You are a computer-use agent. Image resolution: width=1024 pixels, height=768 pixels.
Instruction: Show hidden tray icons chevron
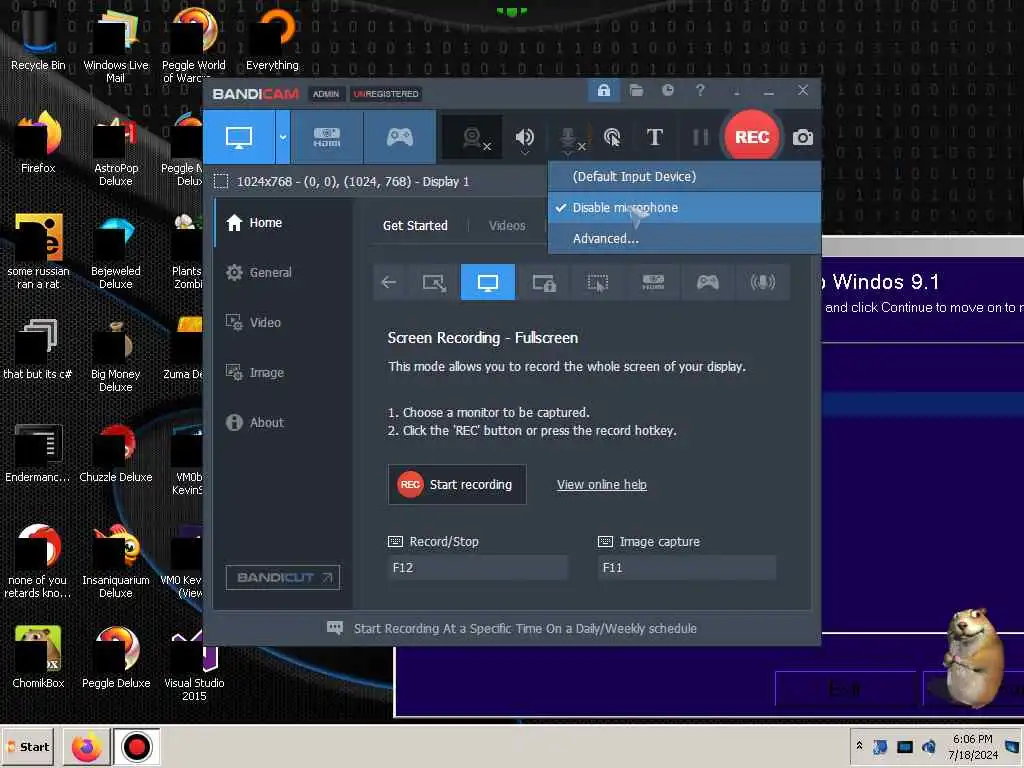point(859,746)
